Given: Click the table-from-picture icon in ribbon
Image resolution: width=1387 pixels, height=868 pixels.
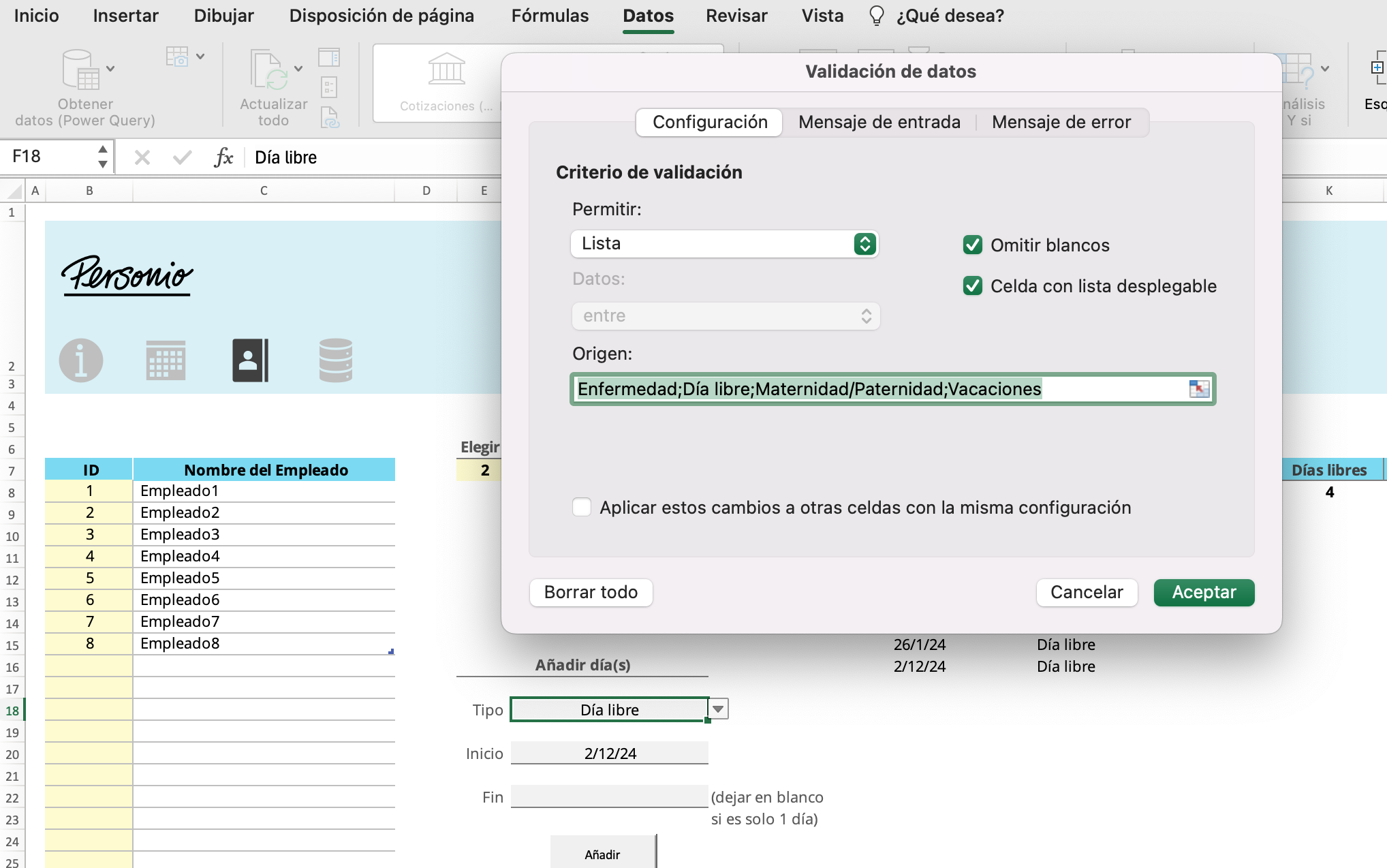Looking at the screenshot, I should tap(177, 57).
